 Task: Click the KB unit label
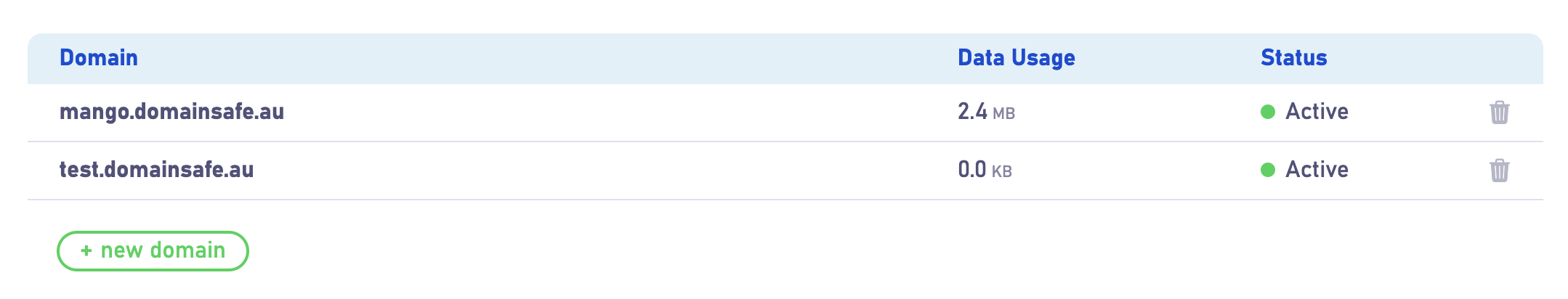pos(1002,172)
